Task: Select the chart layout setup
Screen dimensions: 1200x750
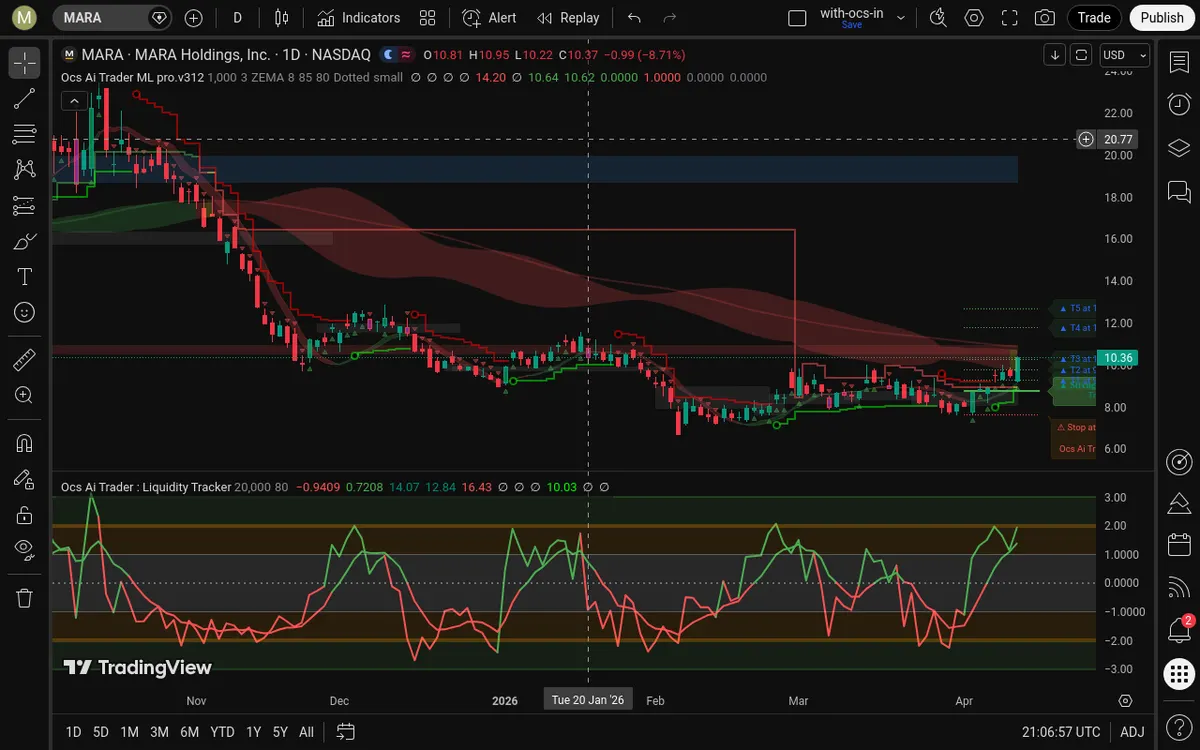Action: (x=797, y=17)
